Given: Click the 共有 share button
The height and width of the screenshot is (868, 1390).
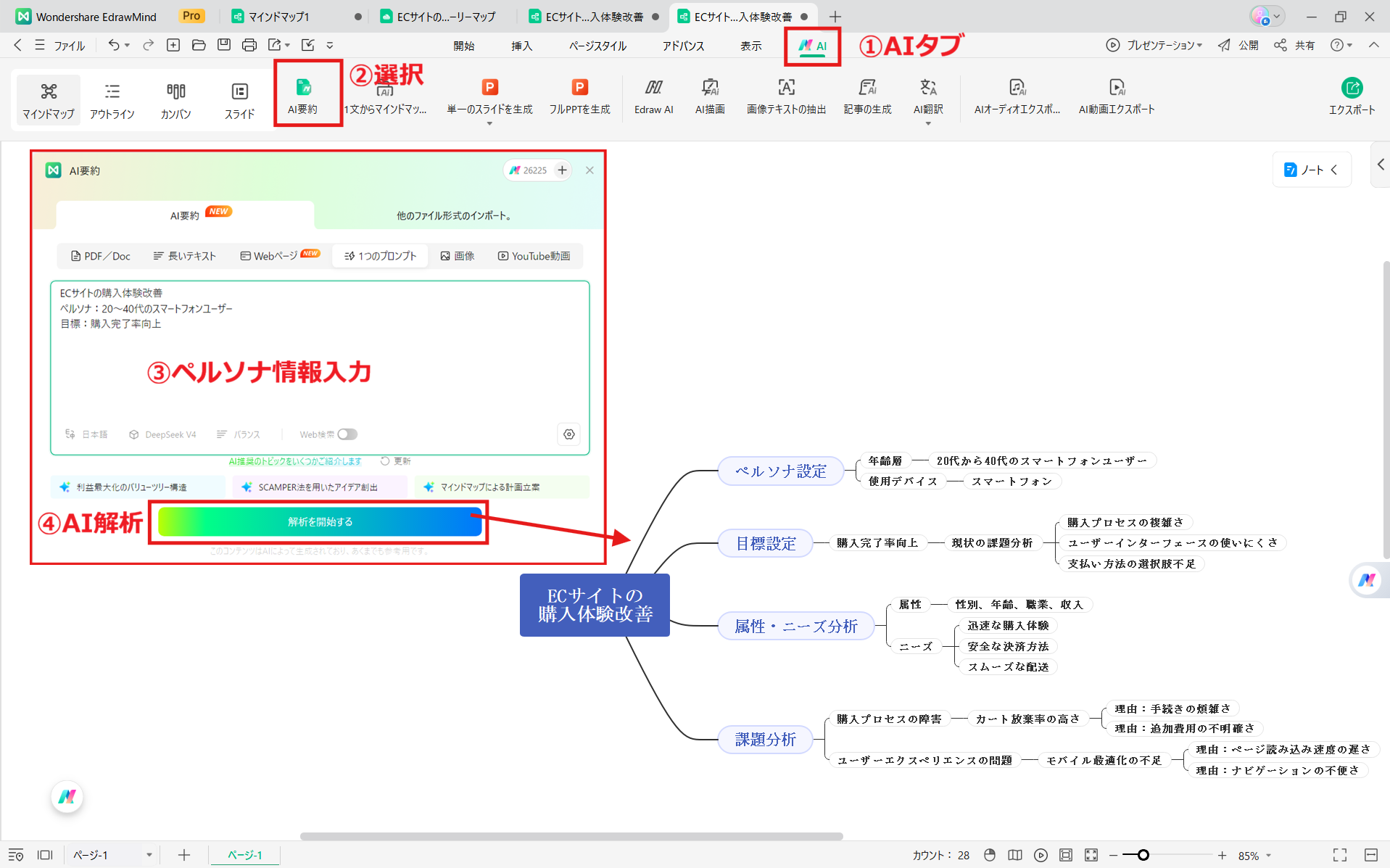Looking at the screenshot, I should [x=1295, y=45].
